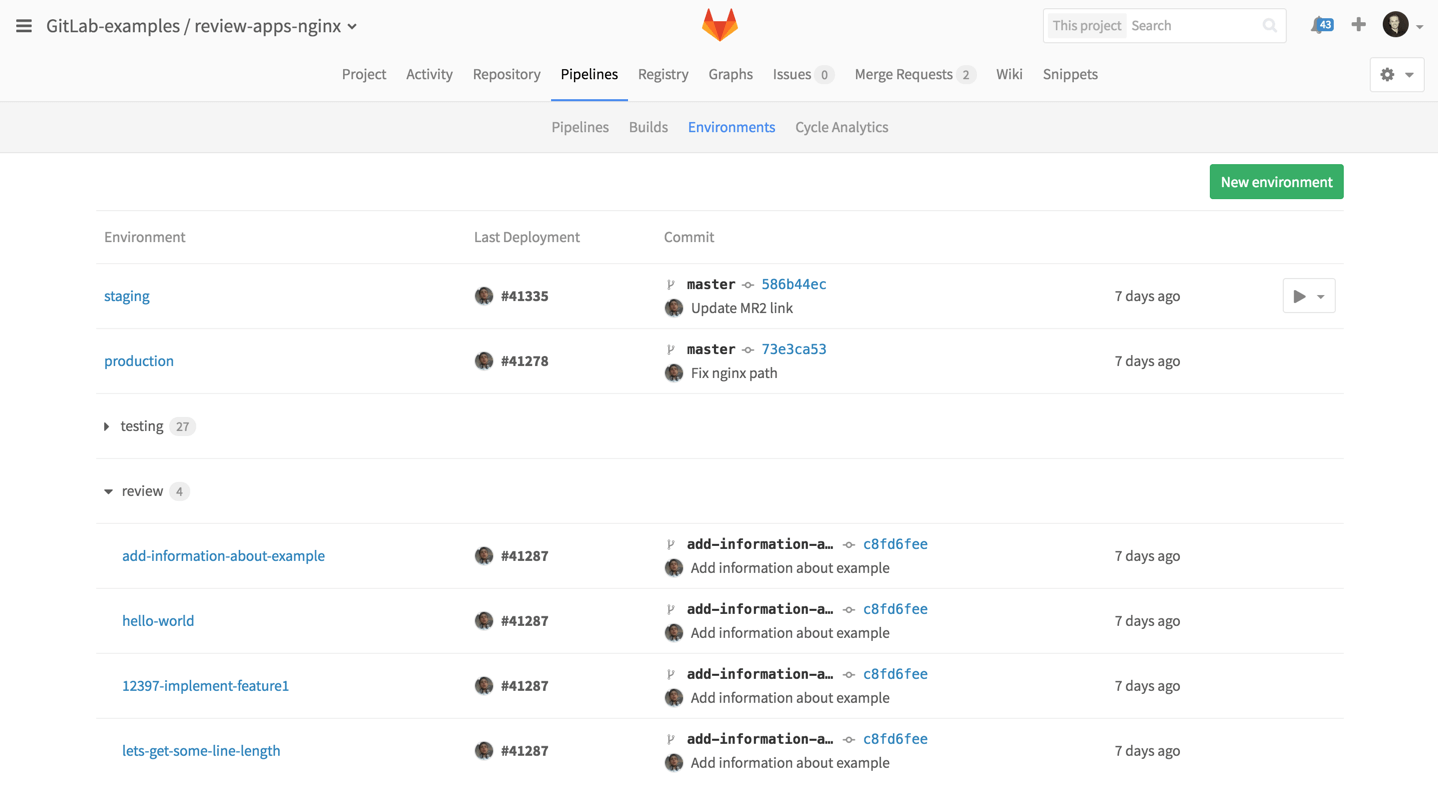Open commit 73e3ca53 link
Screen dimensions: 1438x802
pyautogui.click(x=793, y=349)
